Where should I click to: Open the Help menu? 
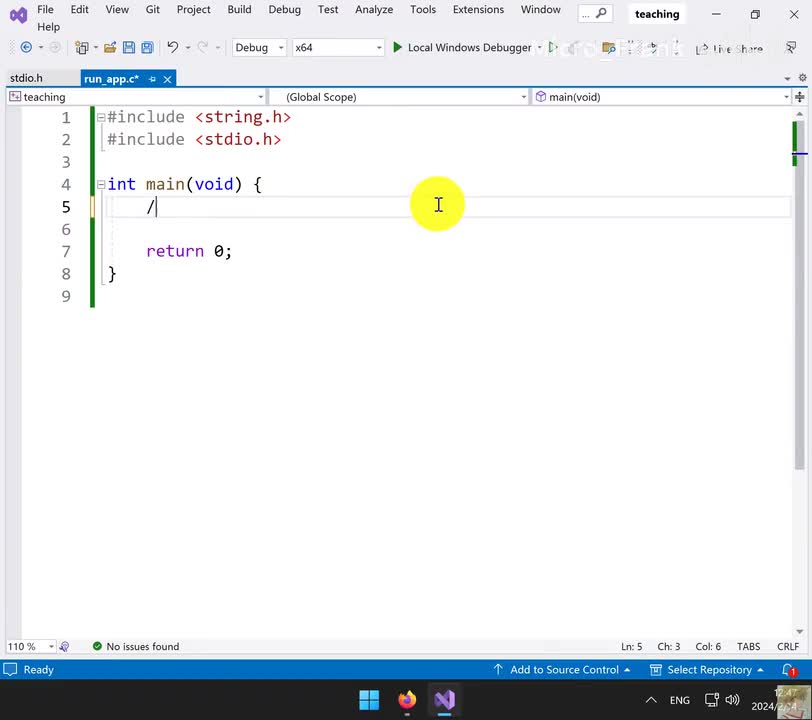48,27
